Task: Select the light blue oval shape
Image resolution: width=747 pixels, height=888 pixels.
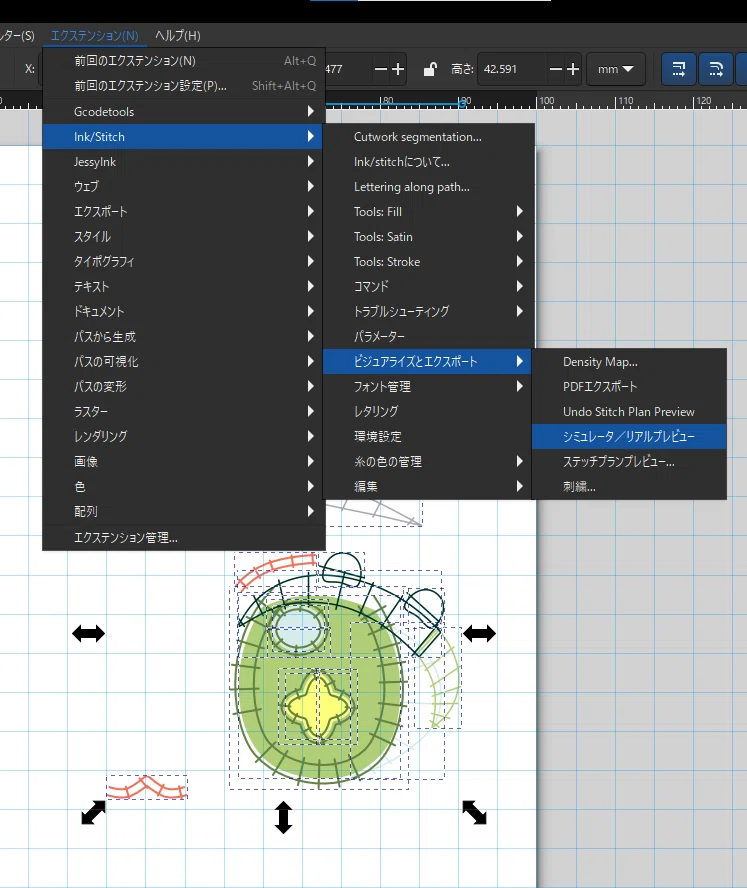Action: [298, 628]
